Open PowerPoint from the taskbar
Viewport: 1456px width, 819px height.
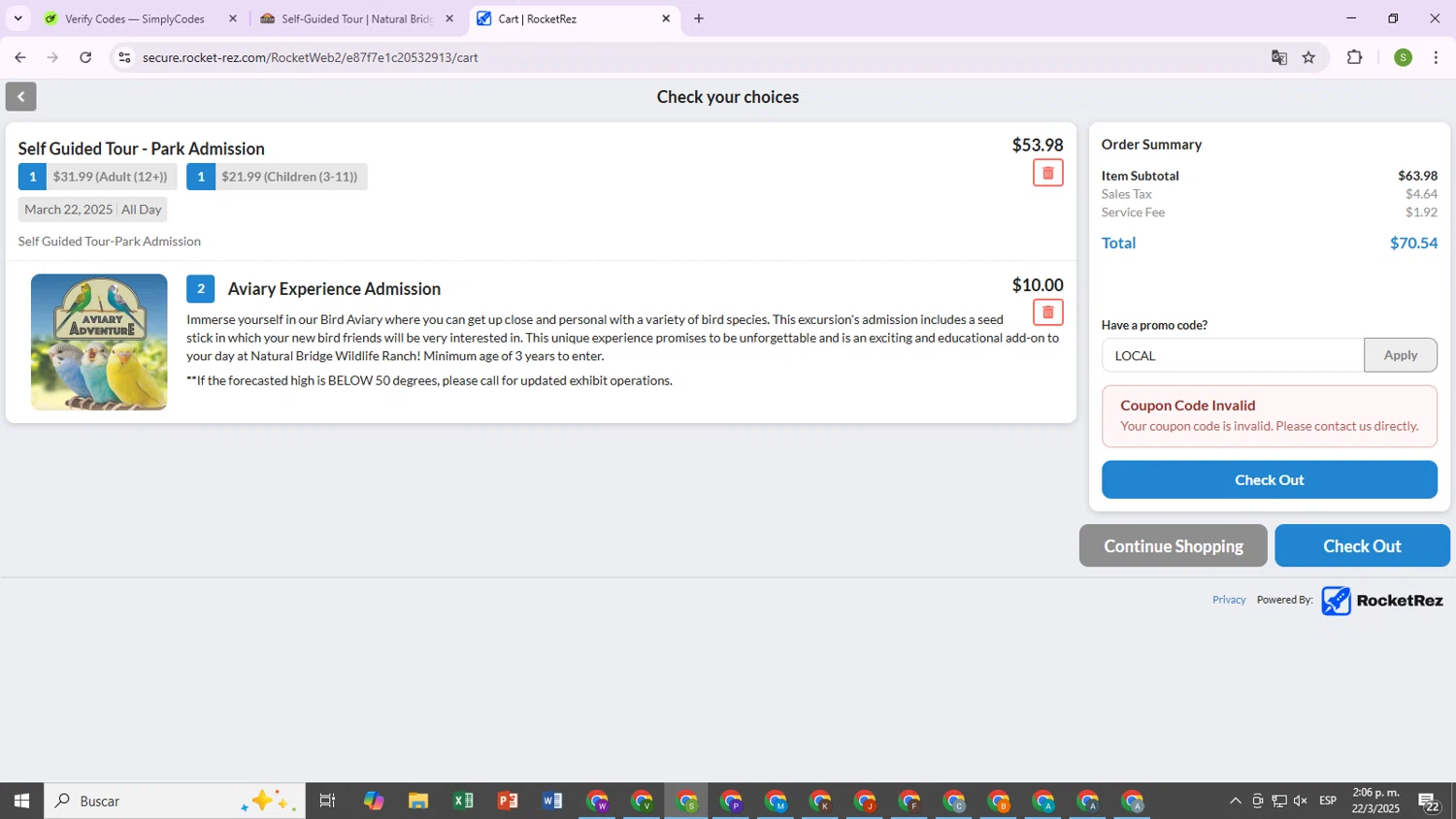[x=508, y=801]
